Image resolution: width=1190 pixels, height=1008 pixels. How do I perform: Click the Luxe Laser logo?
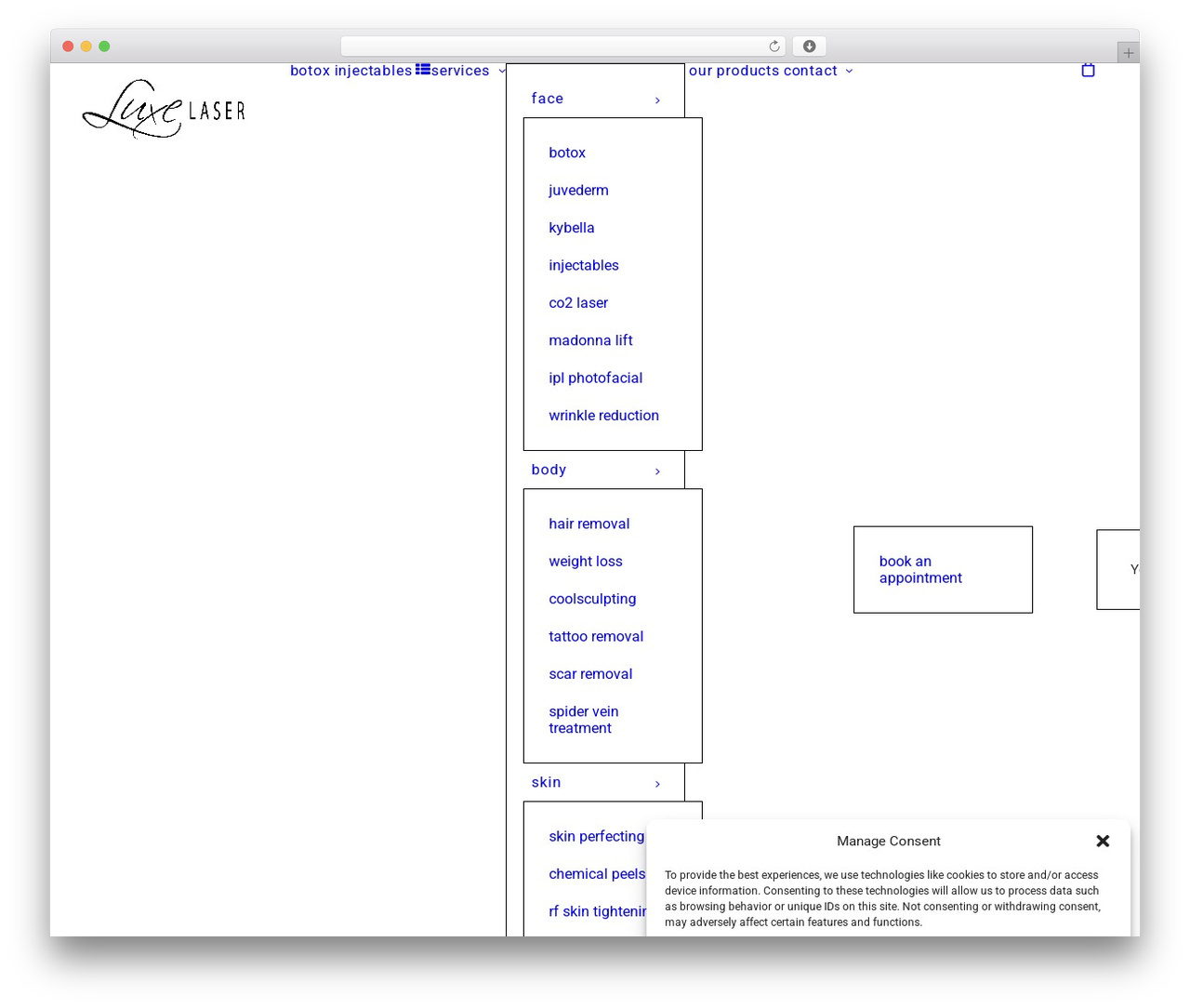tap(164, 109)
